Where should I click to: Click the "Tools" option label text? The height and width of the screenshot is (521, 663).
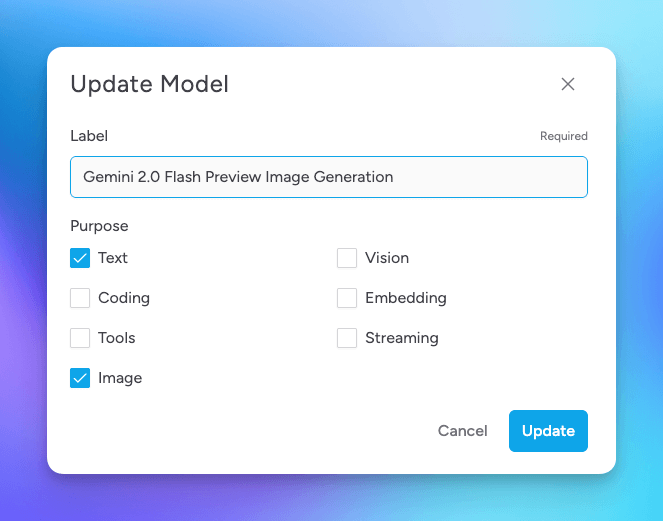[117, 338]
